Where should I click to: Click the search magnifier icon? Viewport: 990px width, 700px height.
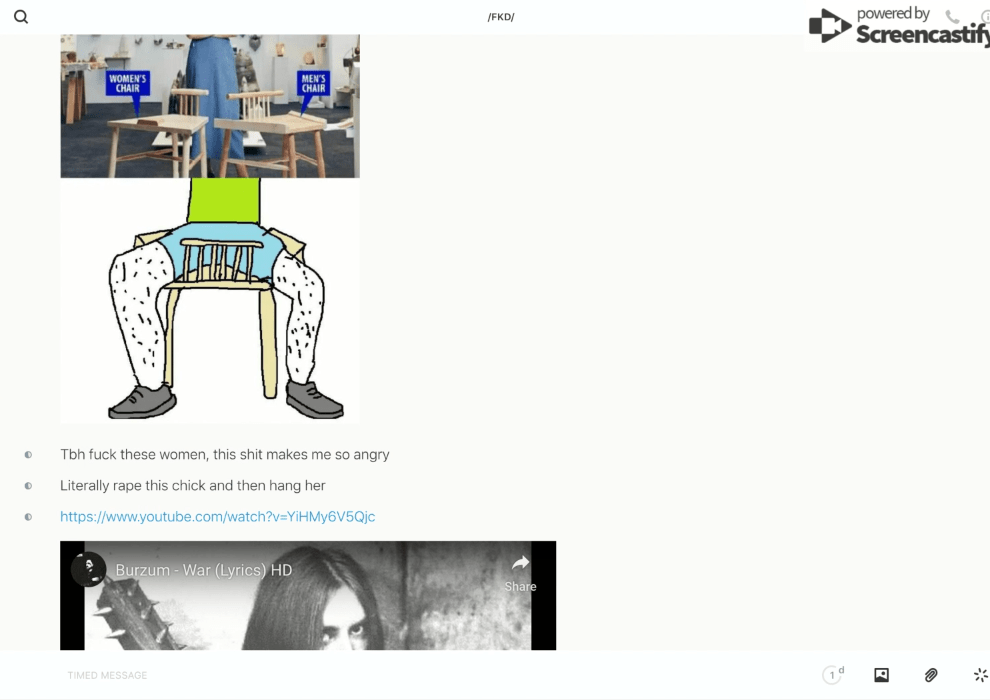[21, 17]
